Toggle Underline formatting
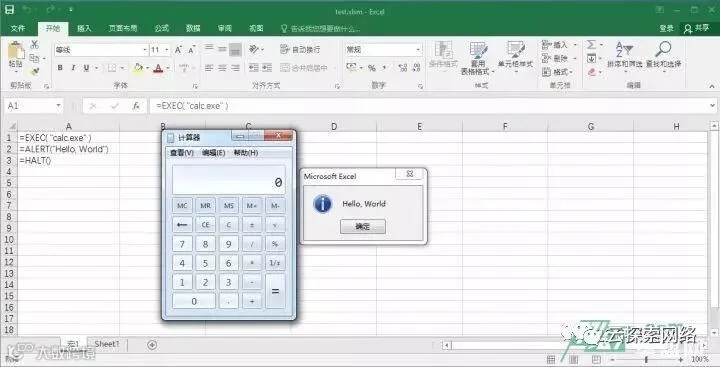Viewport: 720px width, 367px height. click(x=86, y=68)
